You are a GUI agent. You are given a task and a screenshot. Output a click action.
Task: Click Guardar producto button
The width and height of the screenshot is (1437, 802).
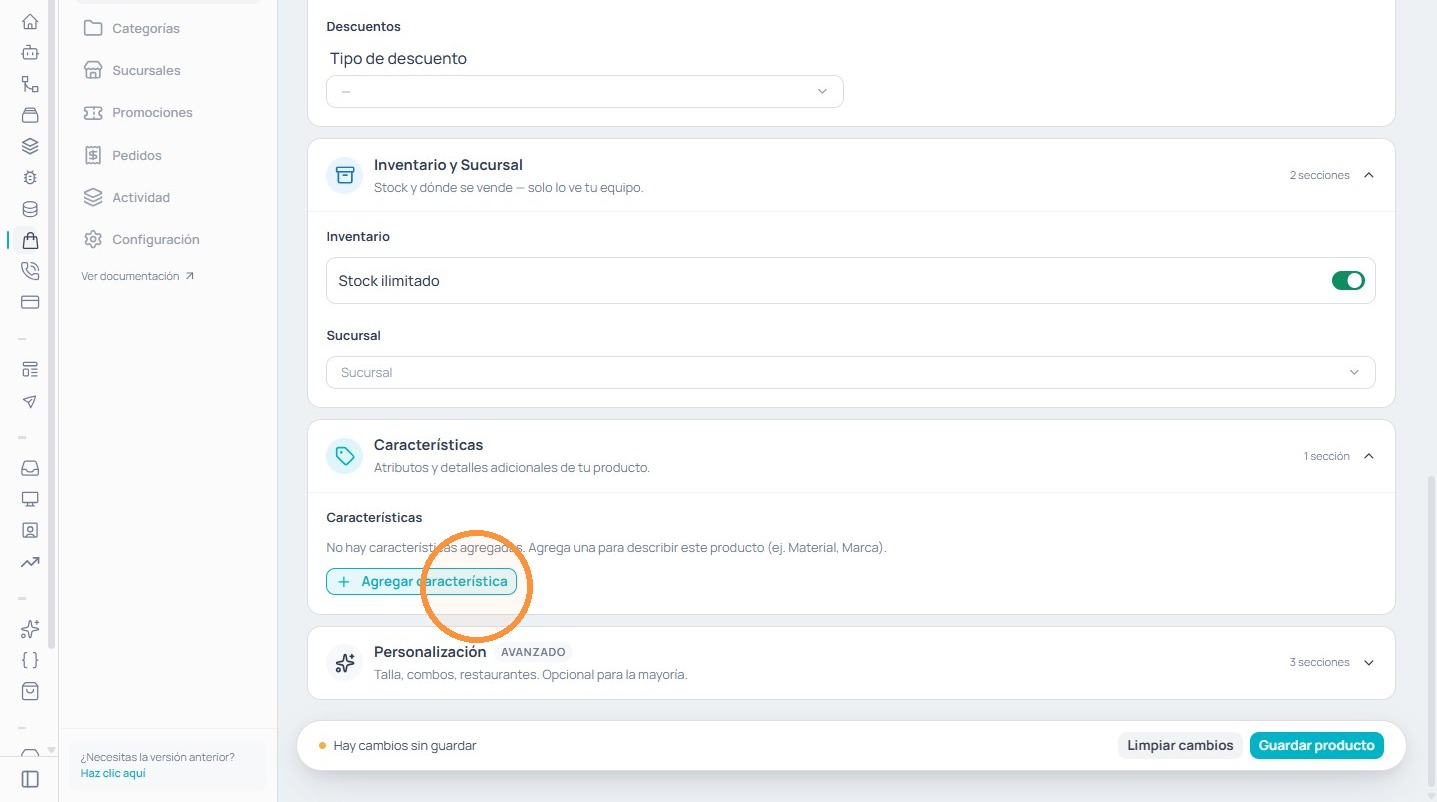[x=1316, y=745]
